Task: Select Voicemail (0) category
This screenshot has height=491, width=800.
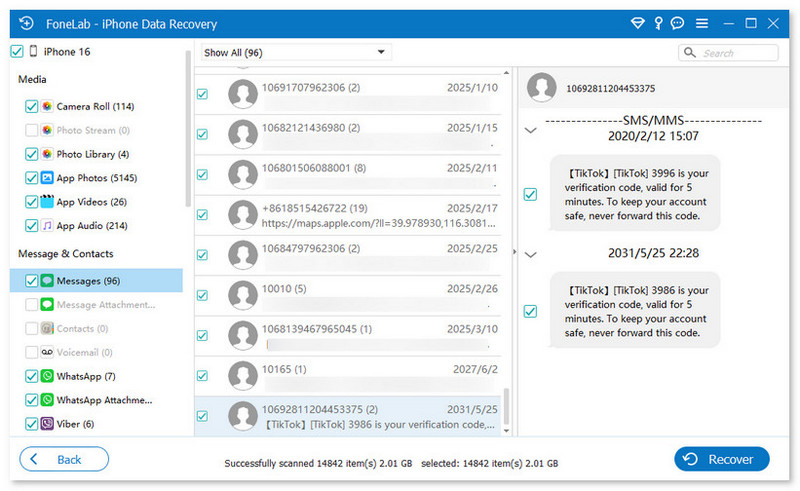Action: click(x=84, y=352)
